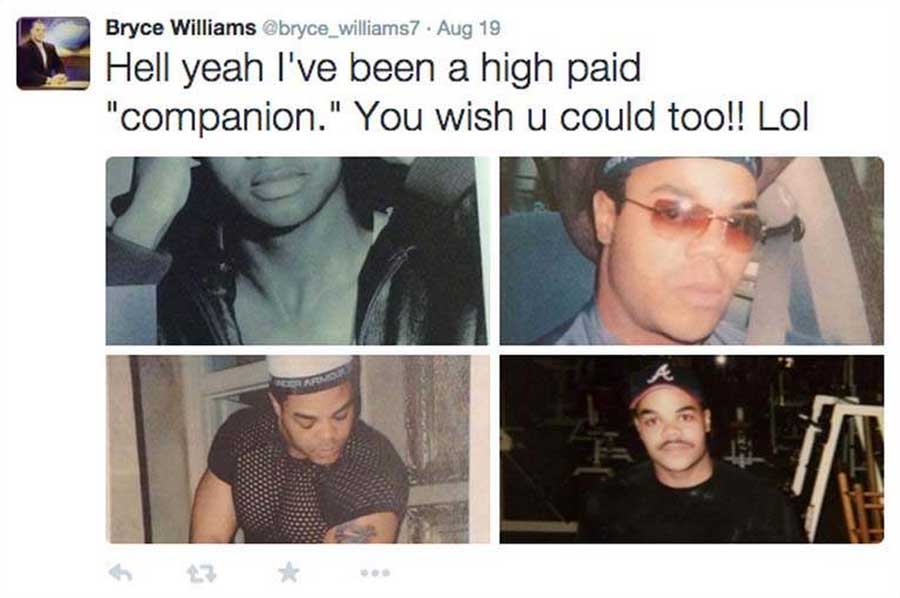
Task: Click the Bryce Williams display name
Action: tap(180, 27)
